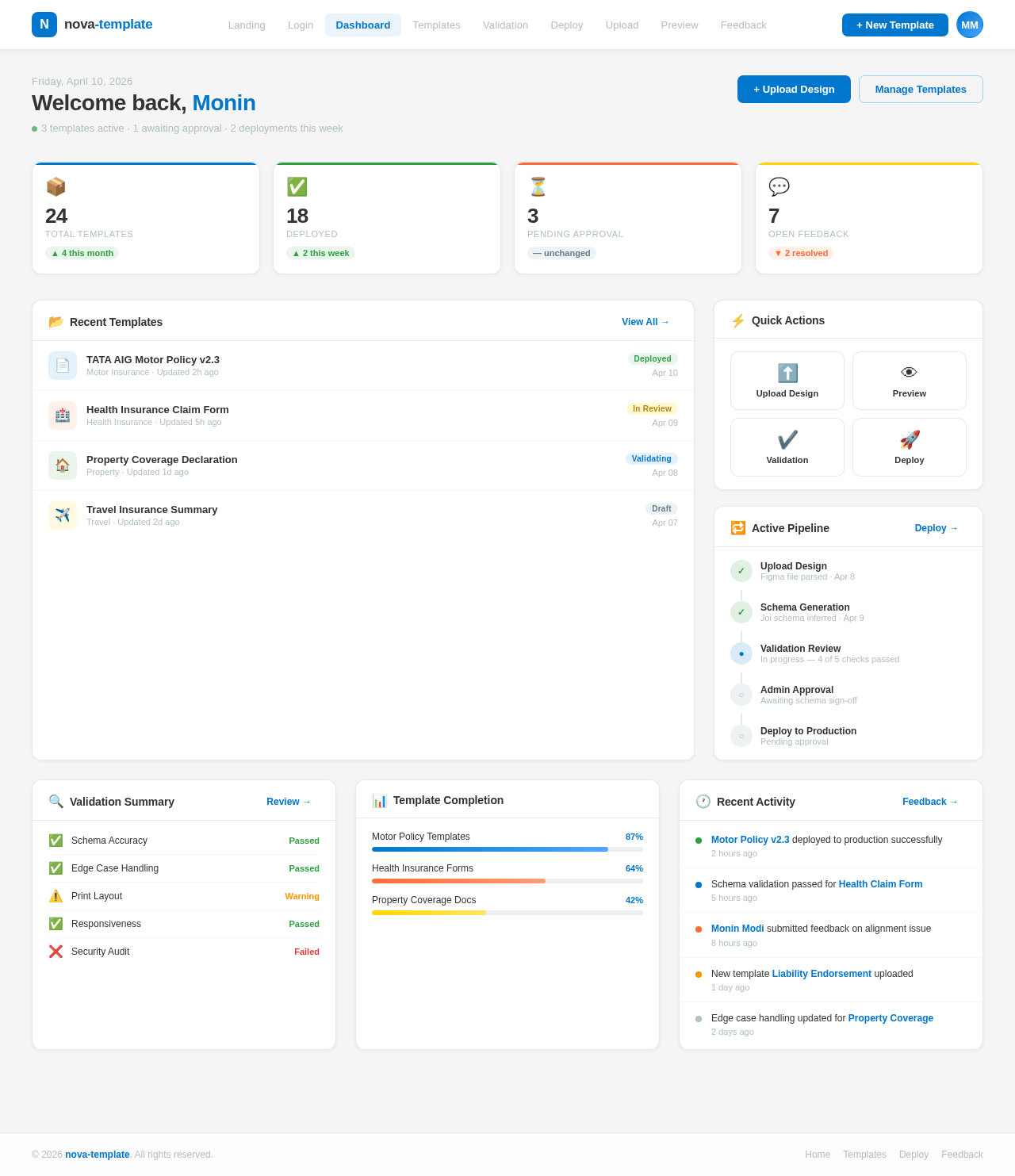
Task: Click the pending circle for Admin Approval step
Action: pos(741,695)
